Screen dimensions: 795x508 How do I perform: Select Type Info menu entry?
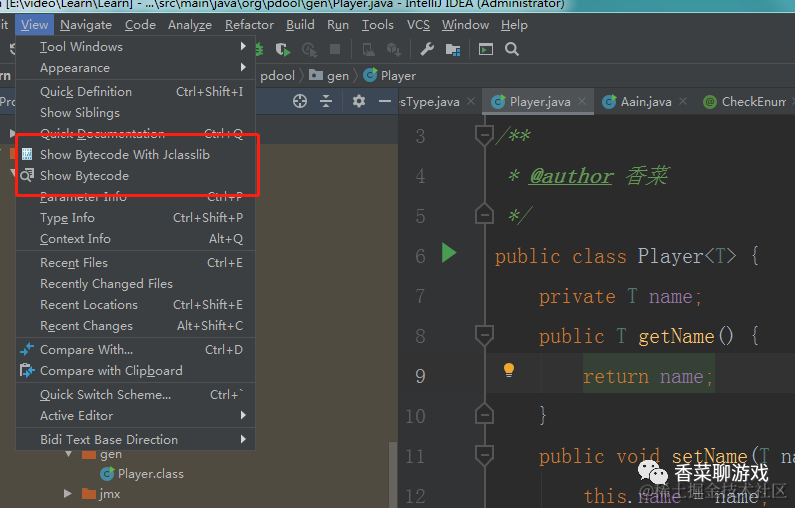[135, 218]
